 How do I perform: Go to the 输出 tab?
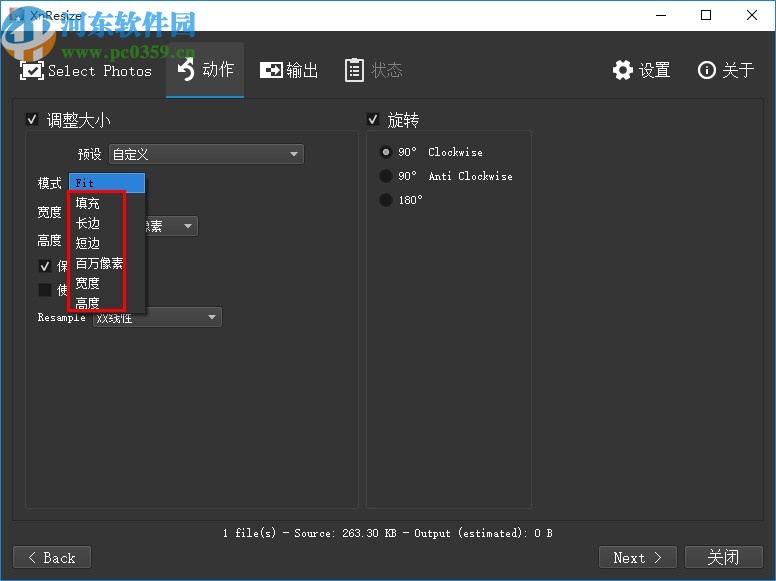point(289,70)
